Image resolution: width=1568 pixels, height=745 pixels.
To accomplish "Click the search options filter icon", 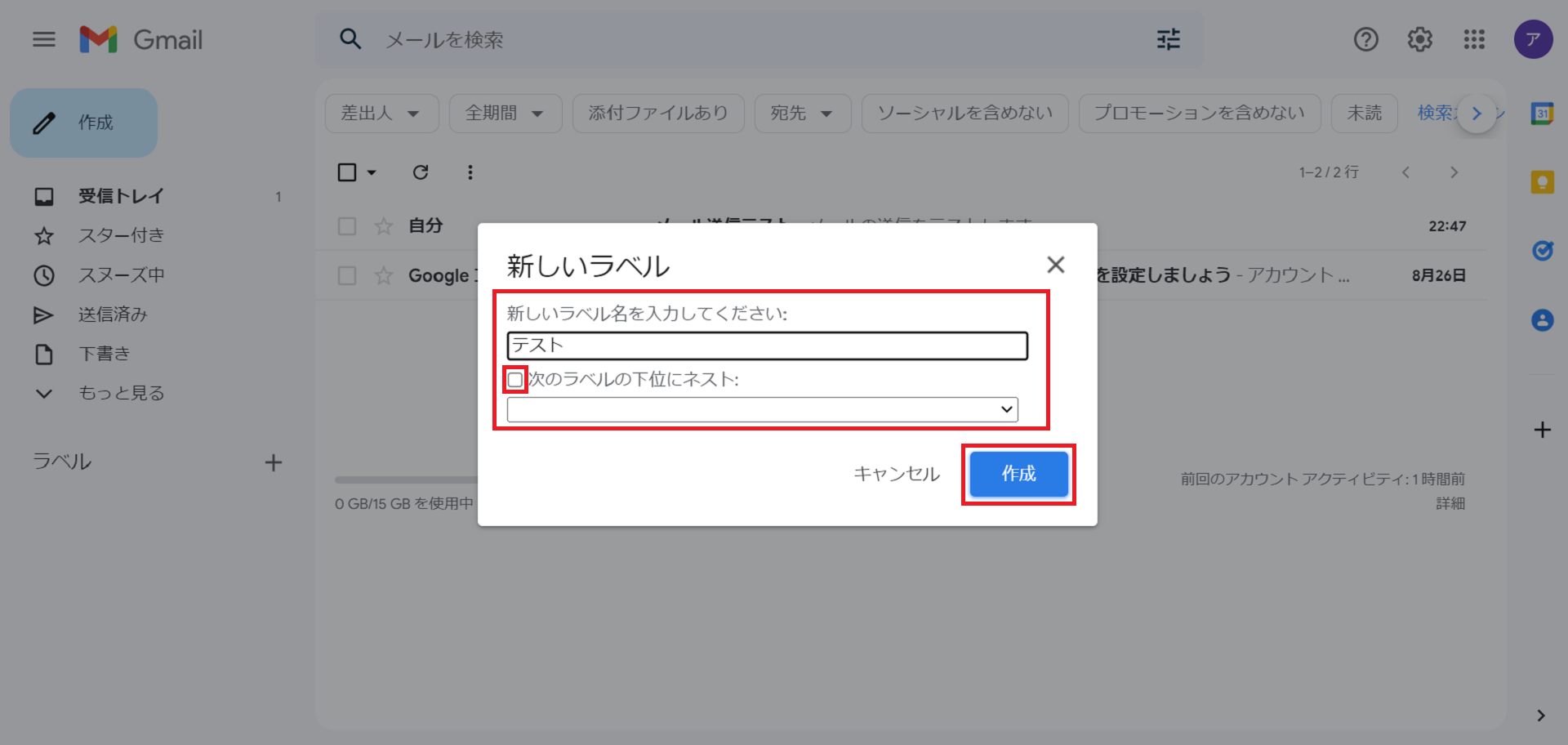I will (1168, 39).
